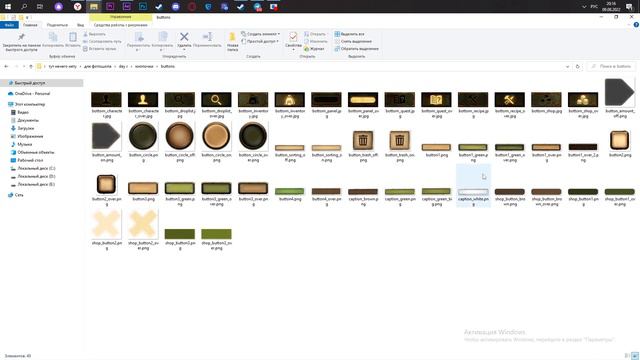This screenshot has width=640, height=360.
Task: Click Invert Selection in the ribbon
Action: pyautogui.click(x=356, y=49)
